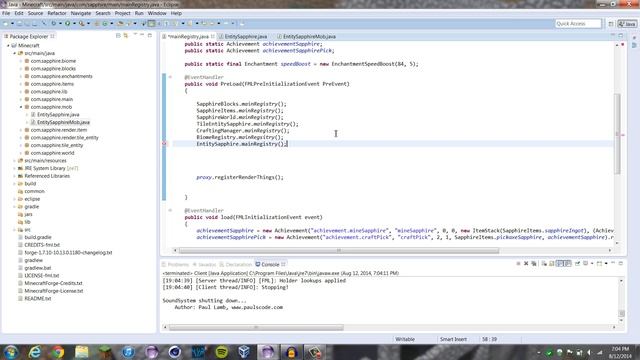The width and height of the screenshot is (640, 360).
Task: Open the Window menu
Action: pos(157,13)
